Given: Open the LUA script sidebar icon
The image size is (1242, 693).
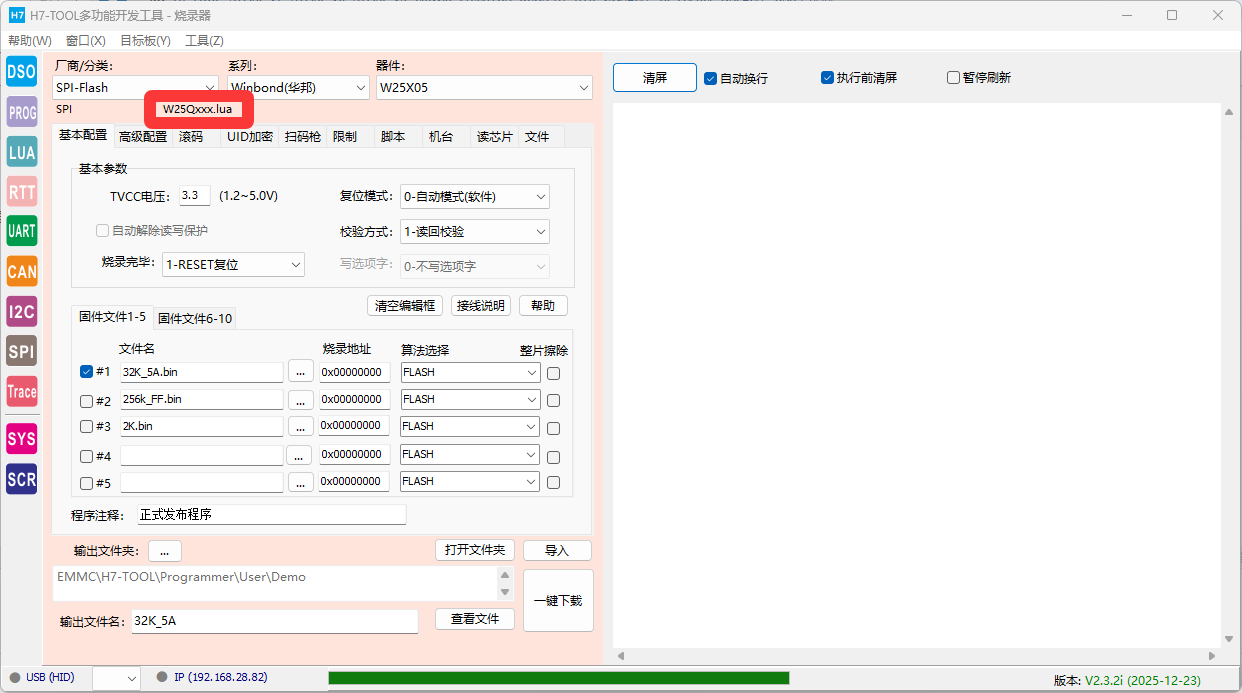Looking at the screenshot, I should pyautogui.click(x=21, y=152).
